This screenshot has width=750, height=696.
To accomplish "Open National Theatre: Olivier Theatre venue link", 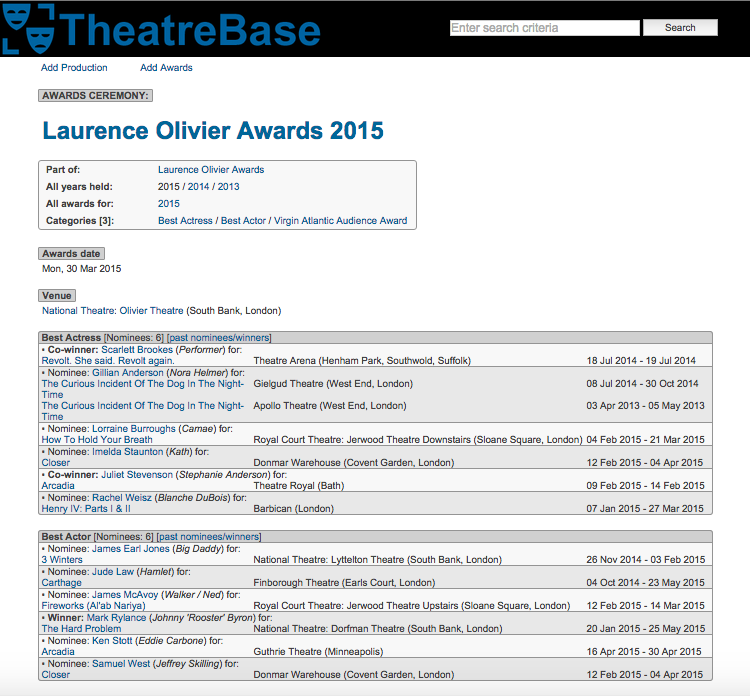I will tap(112, 310).
